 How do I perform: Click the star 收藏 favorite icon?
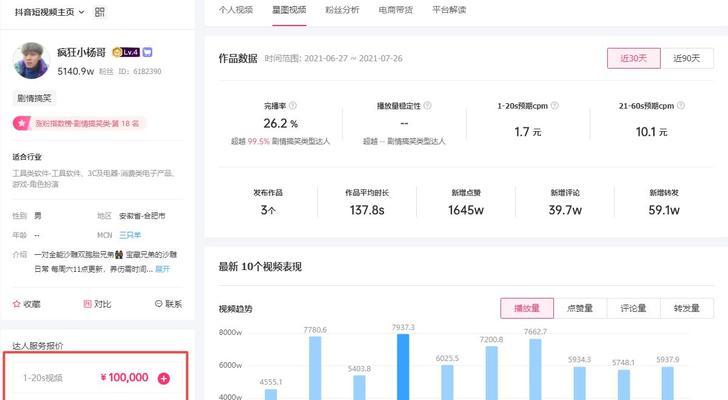[17, 304]
